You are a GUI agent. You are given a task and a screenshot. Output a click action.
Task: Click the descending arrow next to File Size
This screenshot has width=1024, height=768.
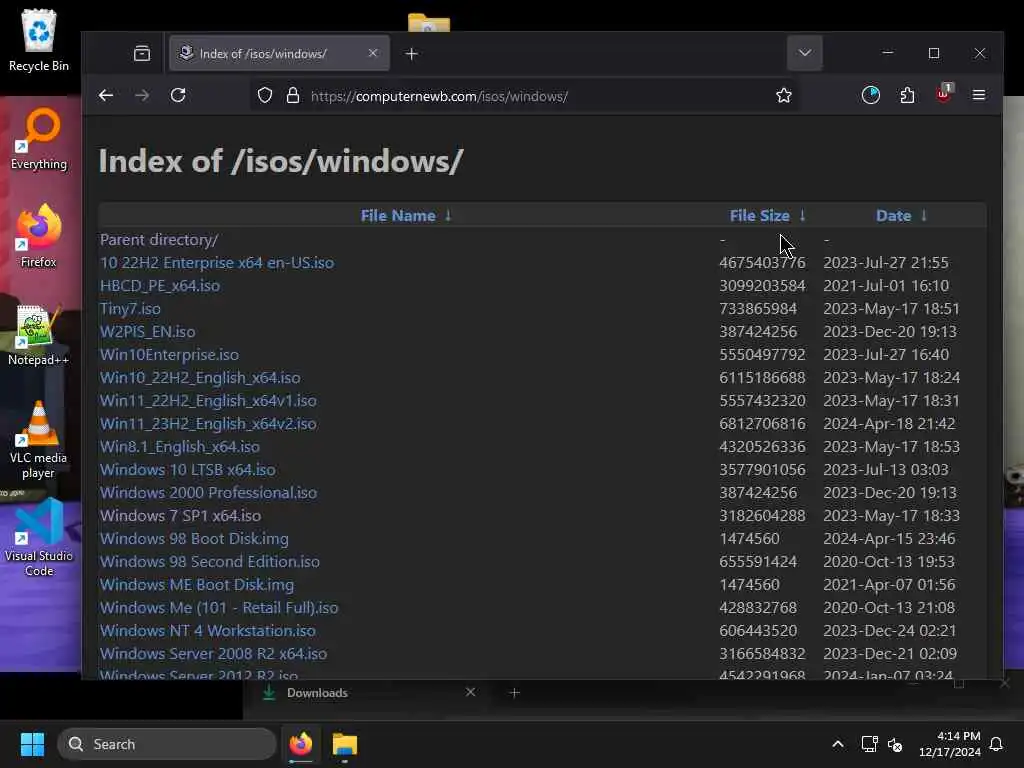click(x=803, y=216)
